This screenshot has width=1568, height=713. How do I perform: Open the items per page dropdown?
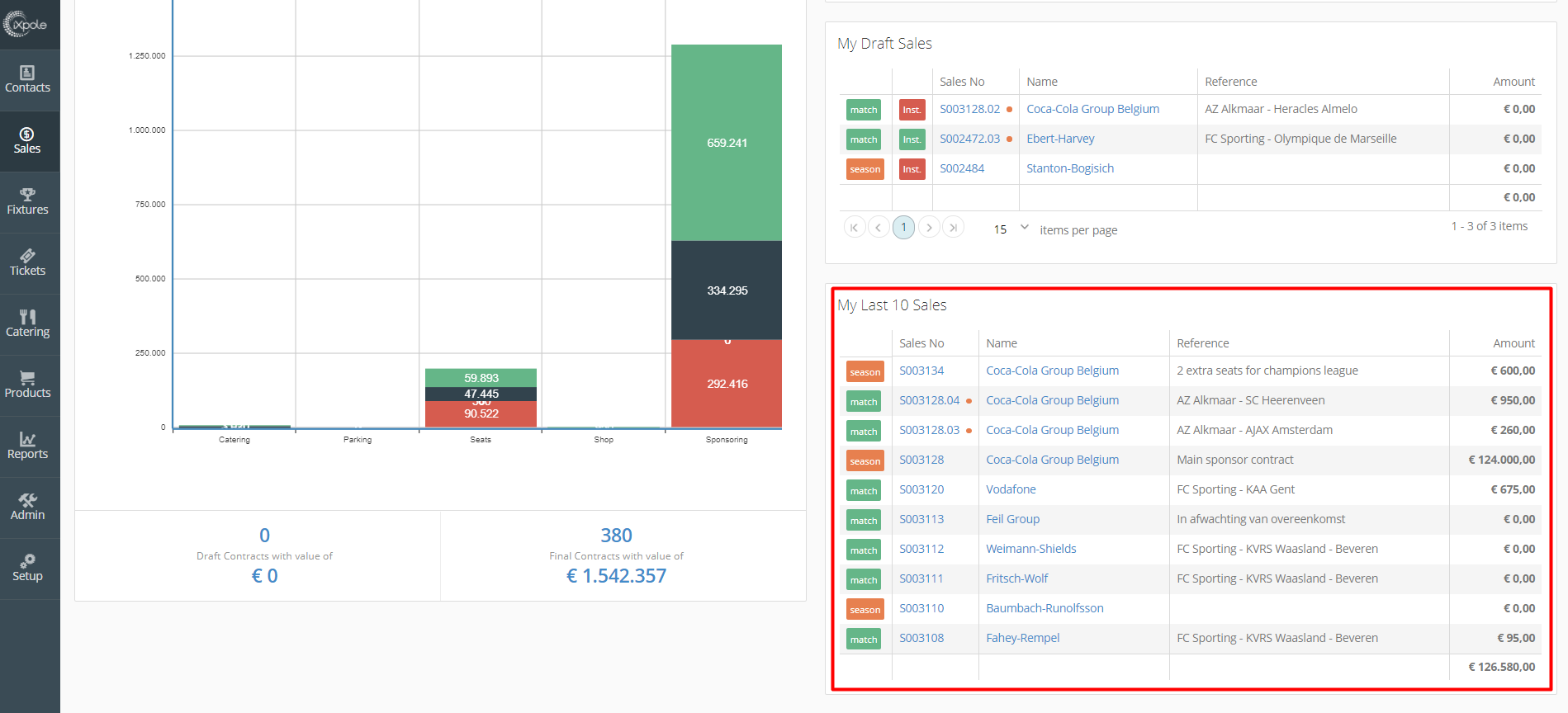pos(1011,229)
